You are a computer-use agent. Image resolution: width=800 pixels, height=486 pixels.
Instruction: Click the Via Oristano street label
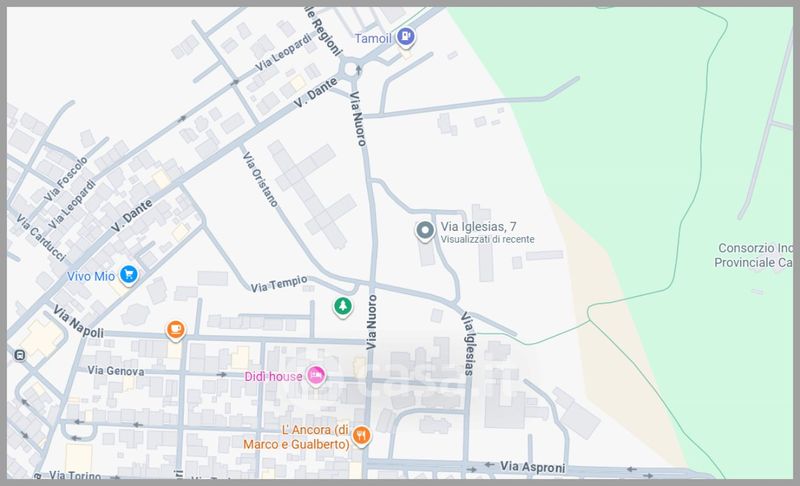point(261,178)
